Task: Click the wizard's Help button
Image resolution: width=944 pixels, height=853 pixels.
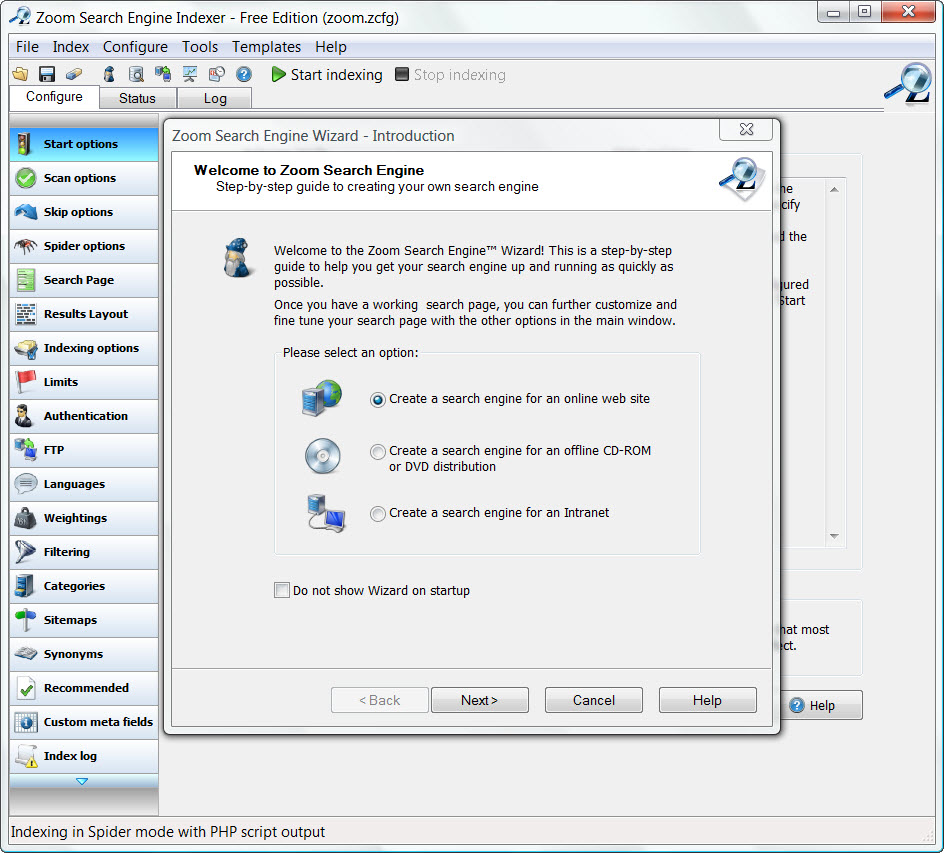Action: point(707,700)
